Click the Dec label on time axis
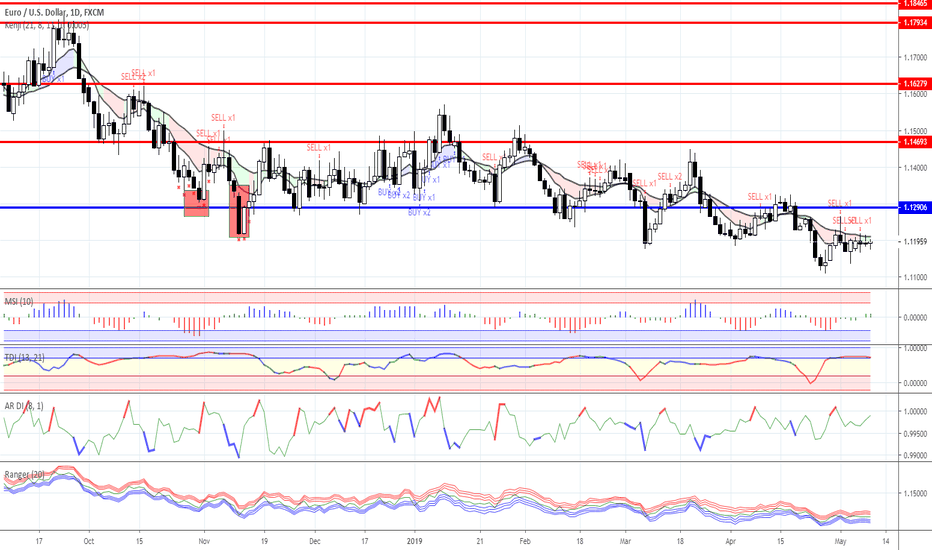932x550 pixels. [314, 541]
